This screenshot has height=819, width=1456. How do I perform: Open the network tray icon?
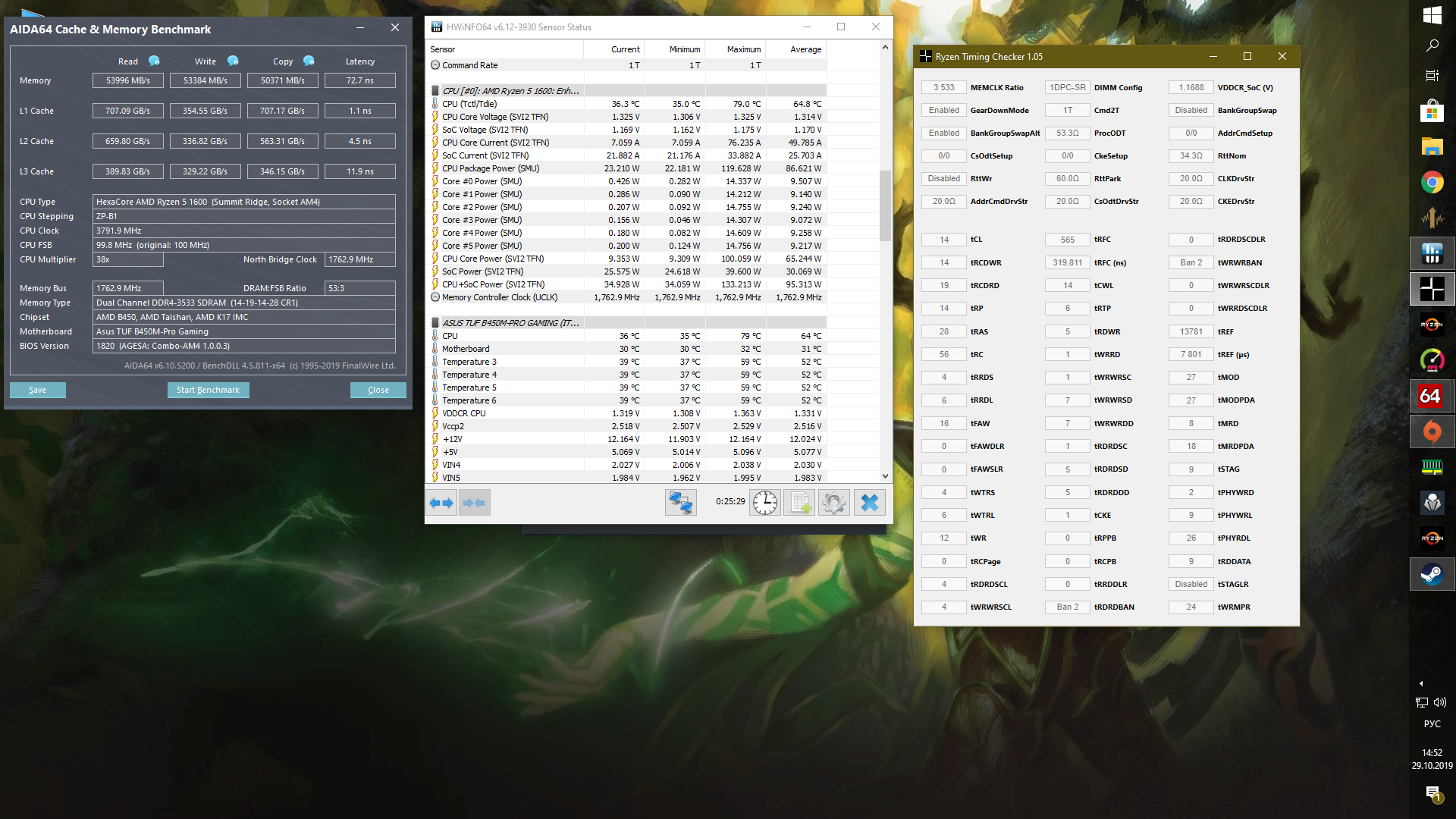[1422, 702]
